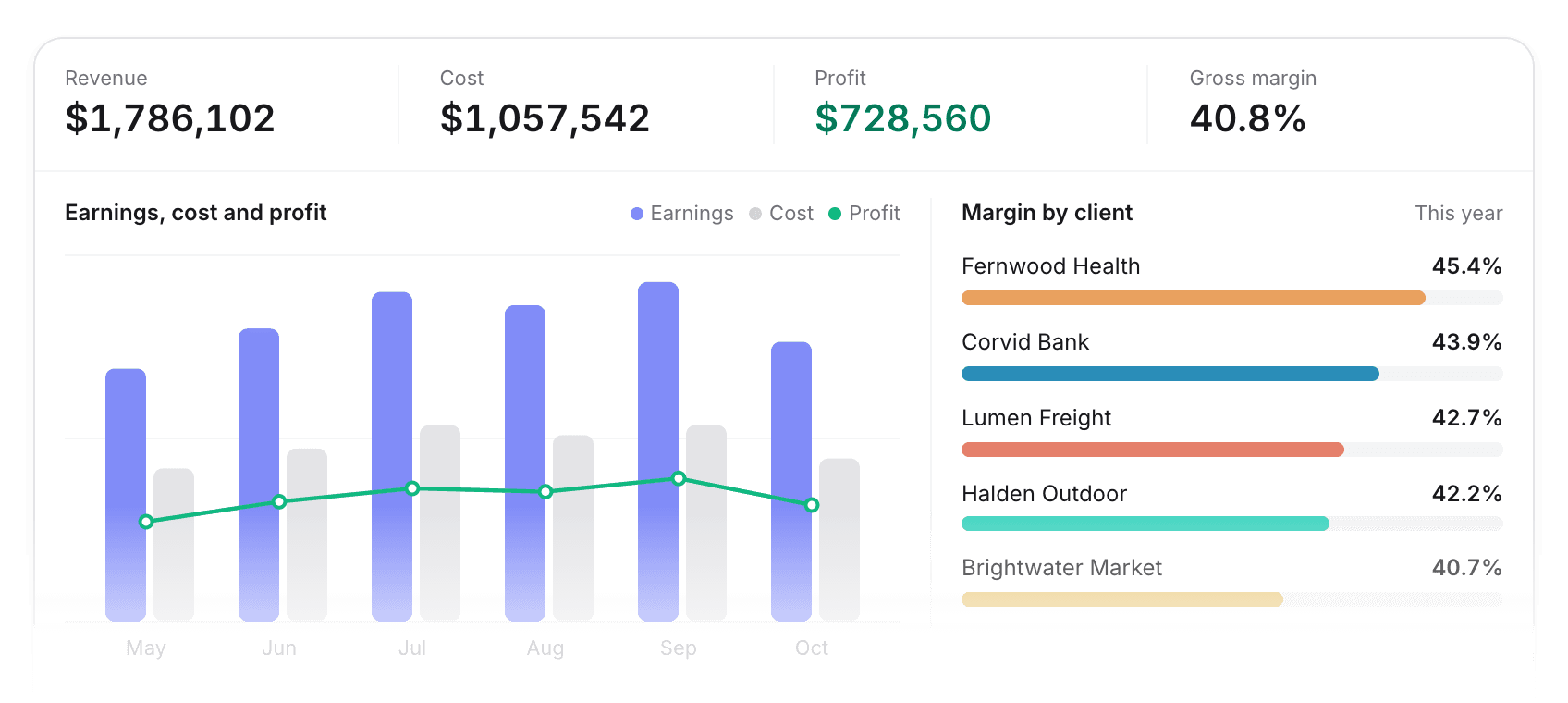Click the Aug profit line point
The image size is (1568, 703).
pos(545,492)
